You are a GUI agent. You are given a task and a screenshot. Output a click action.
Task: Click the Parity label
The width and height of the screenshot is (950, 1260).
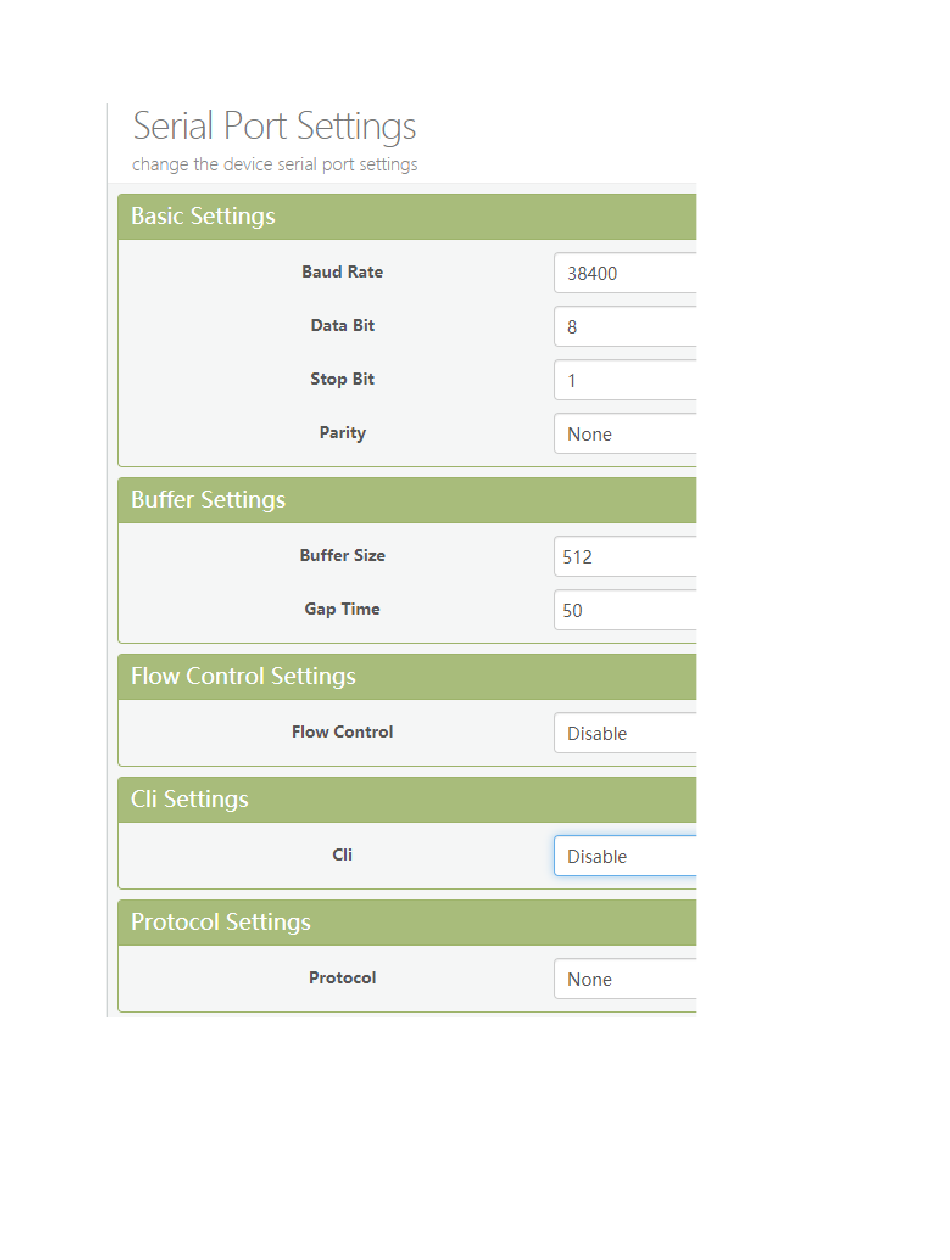343,433
